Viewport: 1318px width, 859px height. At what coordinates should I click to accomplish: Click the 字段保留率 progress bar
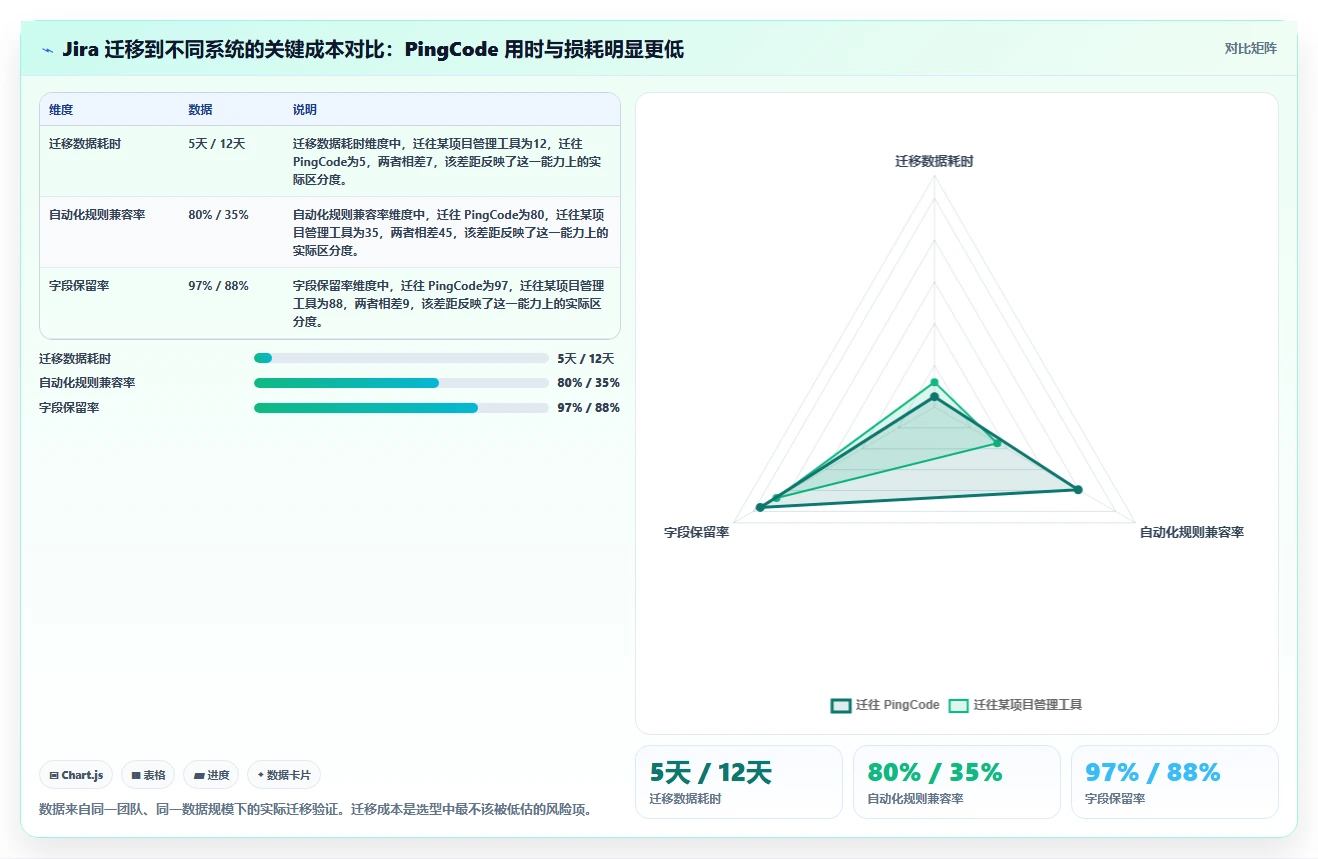tap(401, 408)
